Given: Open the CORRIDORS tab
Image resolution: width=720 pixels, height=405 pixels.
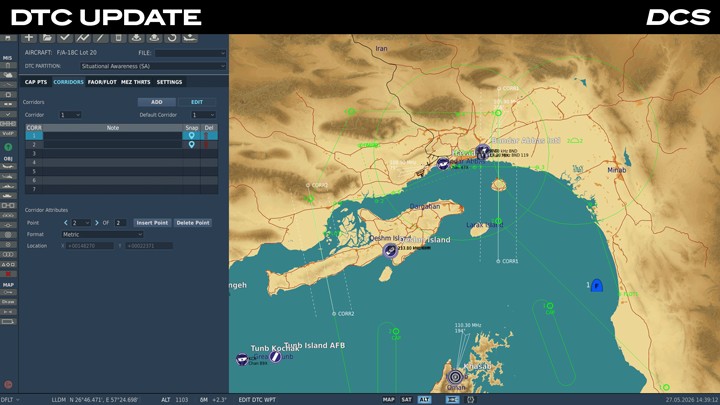Looking at the screenshot, I should coord(68,82).
